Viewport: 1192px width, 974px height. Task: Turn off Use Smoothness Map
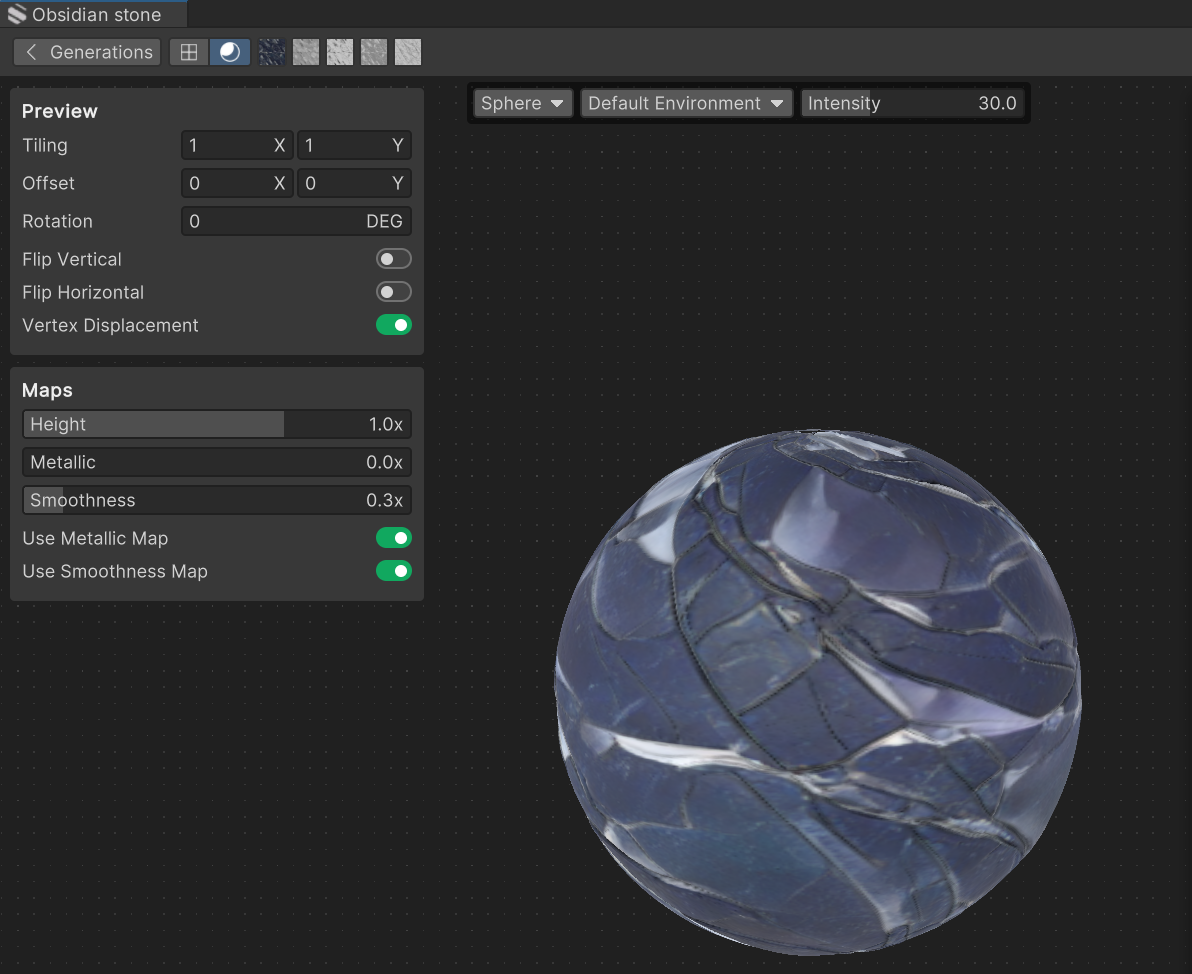(x=393, y=572)
